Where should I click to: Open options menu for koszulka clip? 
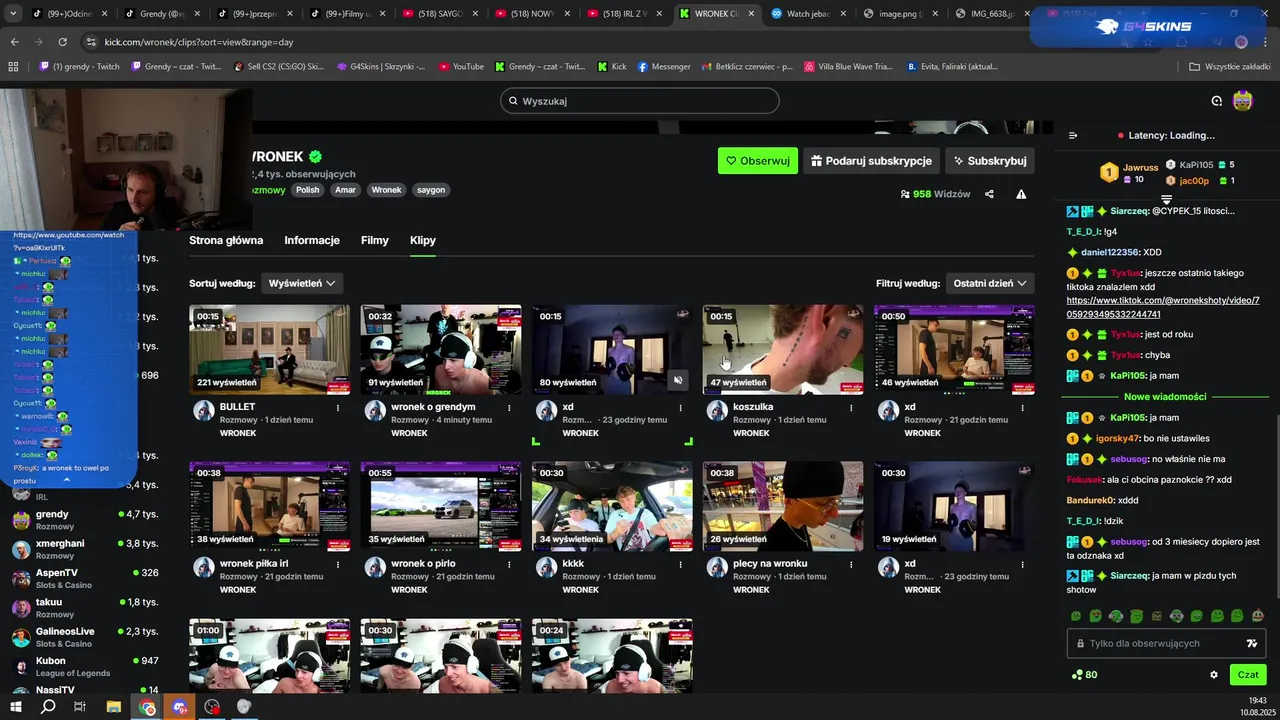tap(851, 407)
